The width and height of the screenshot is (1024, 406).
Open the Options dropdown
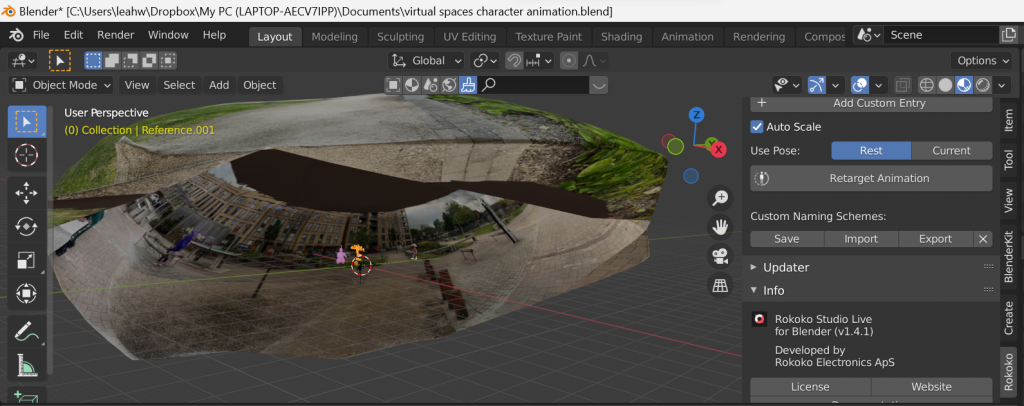coord(982,61)
